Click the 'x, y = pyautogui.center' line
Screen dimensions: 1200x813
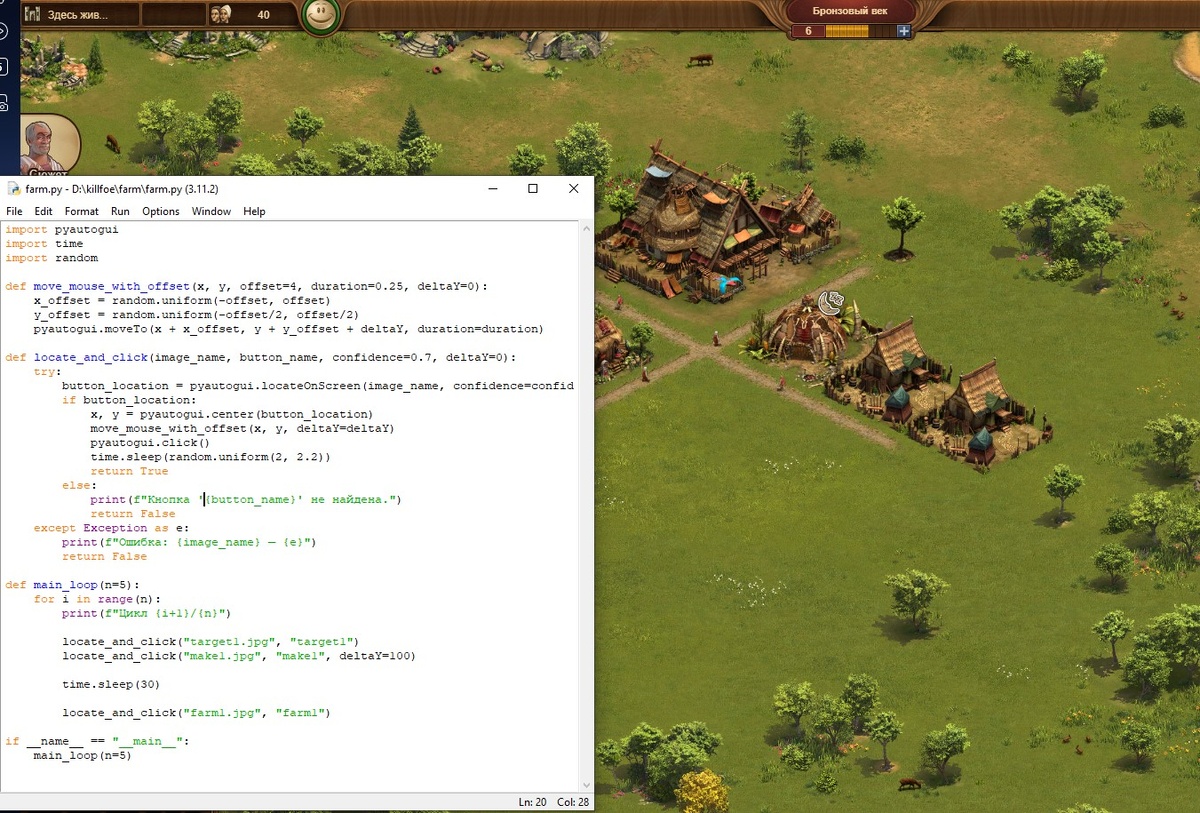[231, 414]
